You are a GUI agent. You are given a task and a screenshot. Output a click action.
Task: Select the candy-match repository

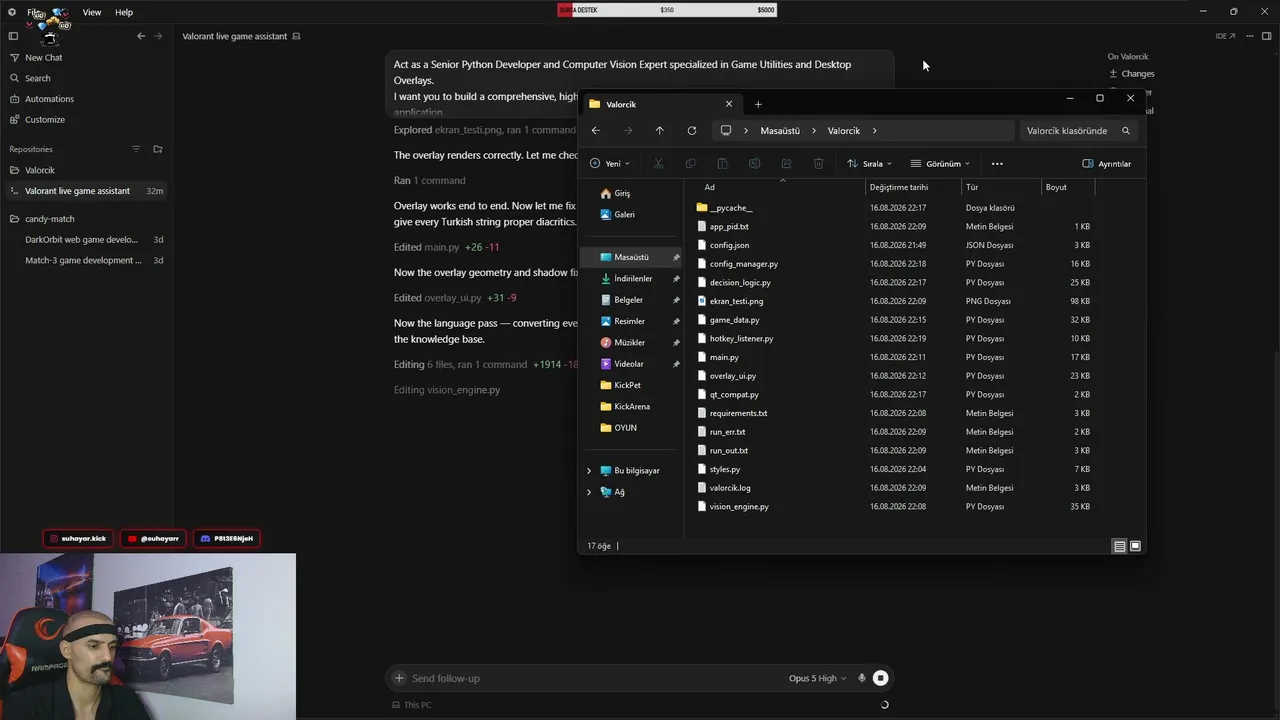coord(50,219)
